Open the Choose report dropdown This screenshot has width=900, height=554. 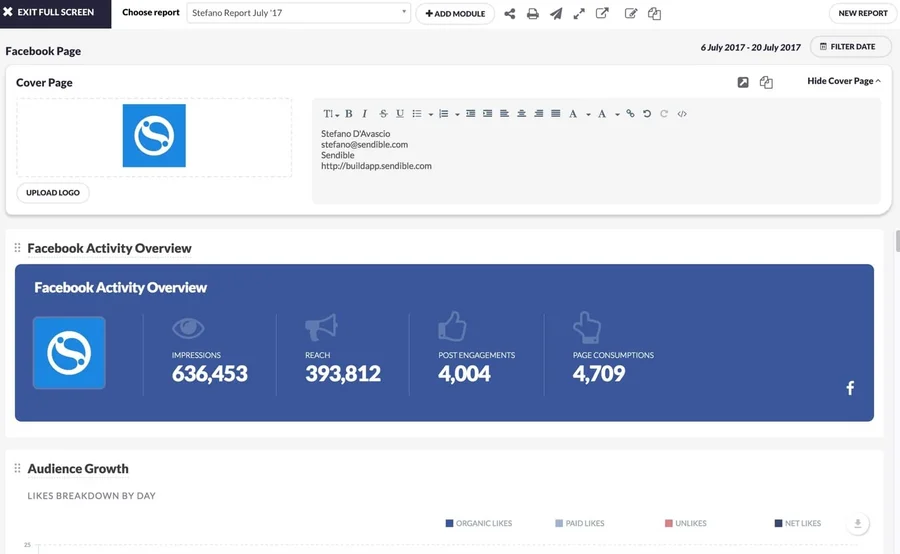(298, 14)
